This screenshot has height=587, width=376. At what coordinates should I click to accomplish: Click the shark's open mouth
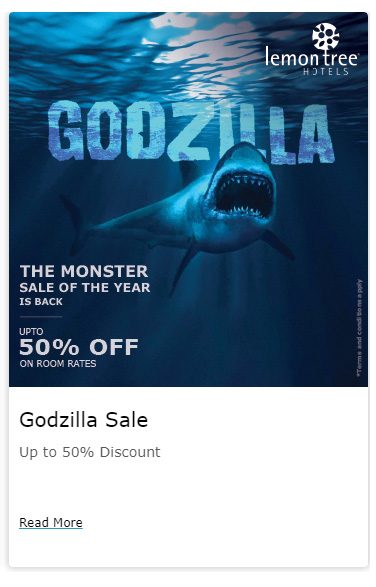click(244, 196)
